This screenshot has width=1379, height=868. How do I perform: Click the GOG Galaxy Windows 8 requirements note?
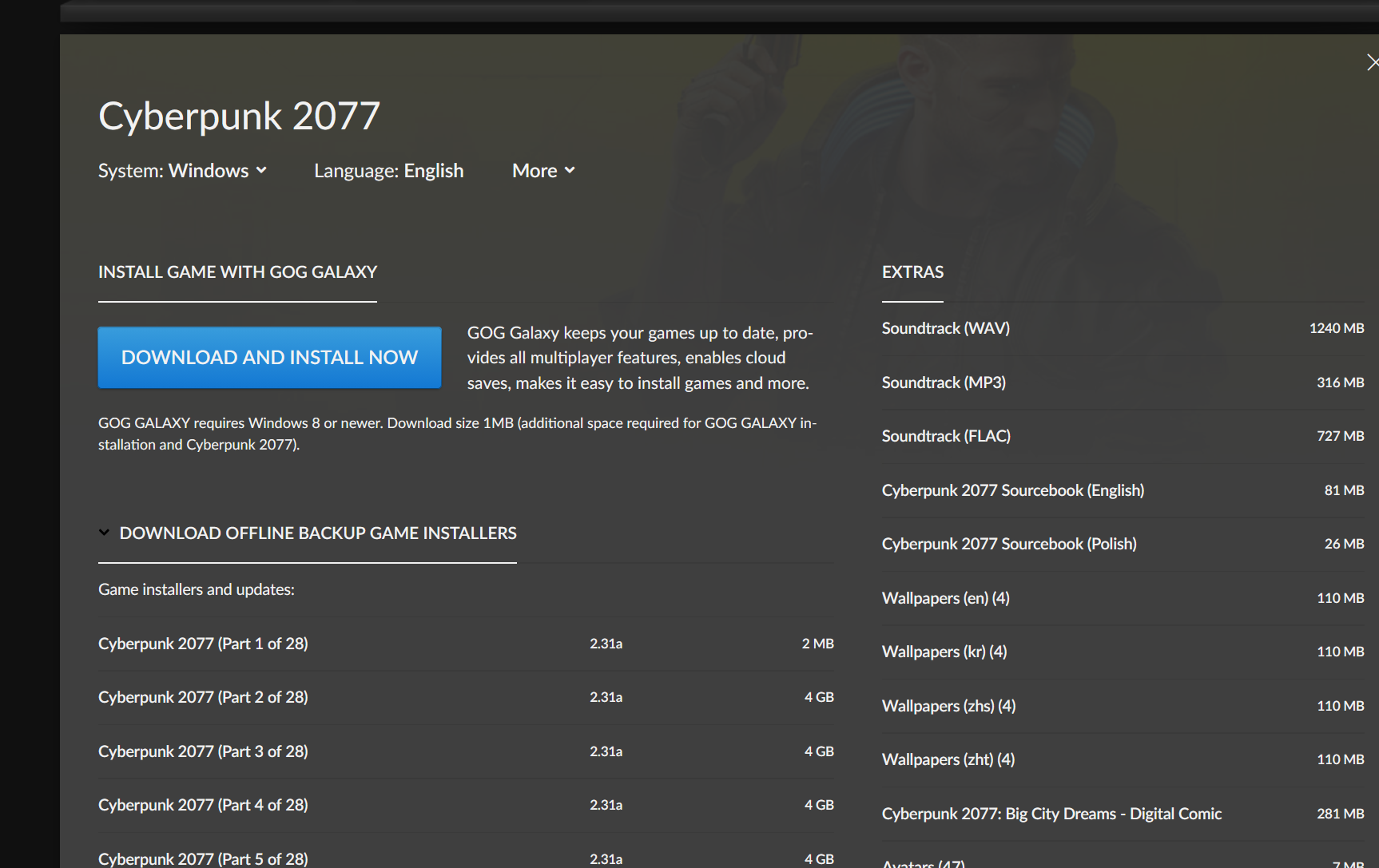pyautogui.click(x=458, y=434)
